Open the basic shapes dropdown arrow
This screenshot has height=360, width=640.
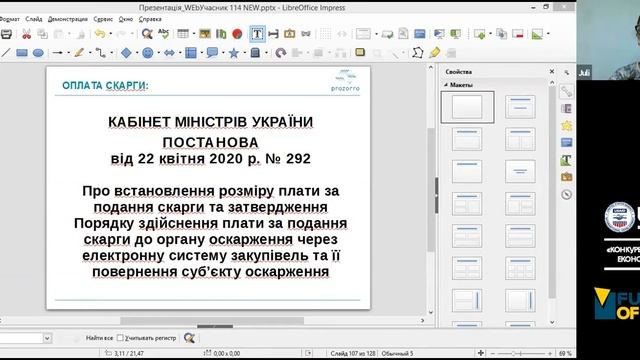137,53
